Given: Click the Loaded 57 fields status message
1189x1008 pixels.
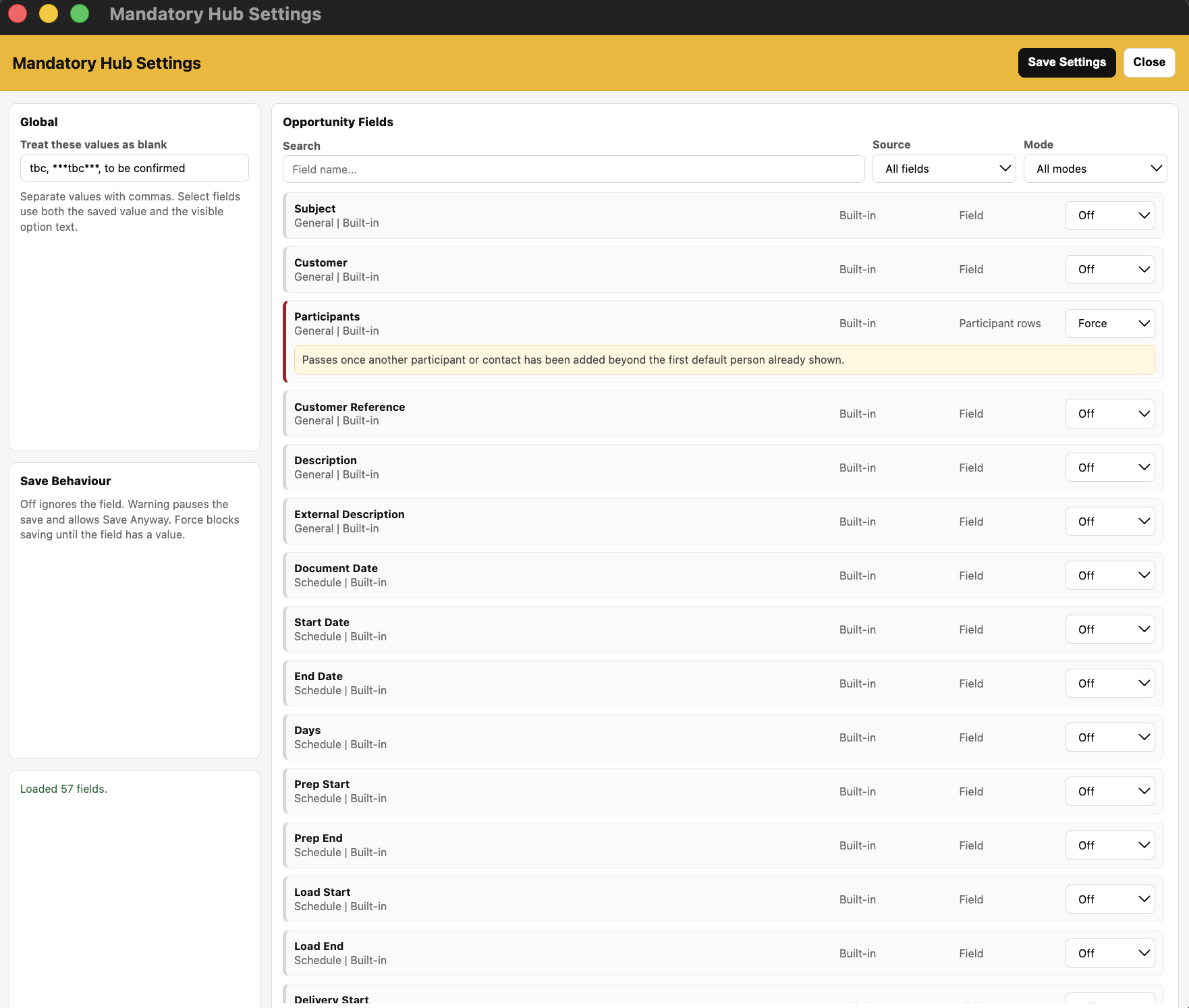Looking at the screenshot, I should tap(63, 789).
